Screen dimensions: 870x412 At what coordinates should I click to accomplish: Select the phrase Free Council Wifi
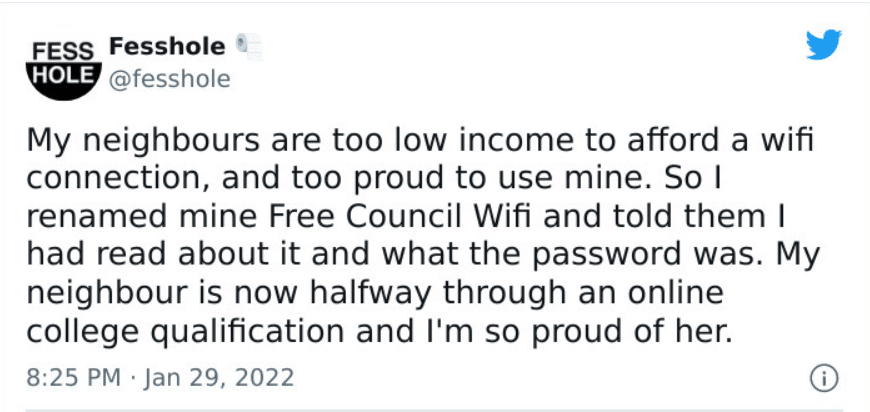pyautogui.click(x=400, y=217)
